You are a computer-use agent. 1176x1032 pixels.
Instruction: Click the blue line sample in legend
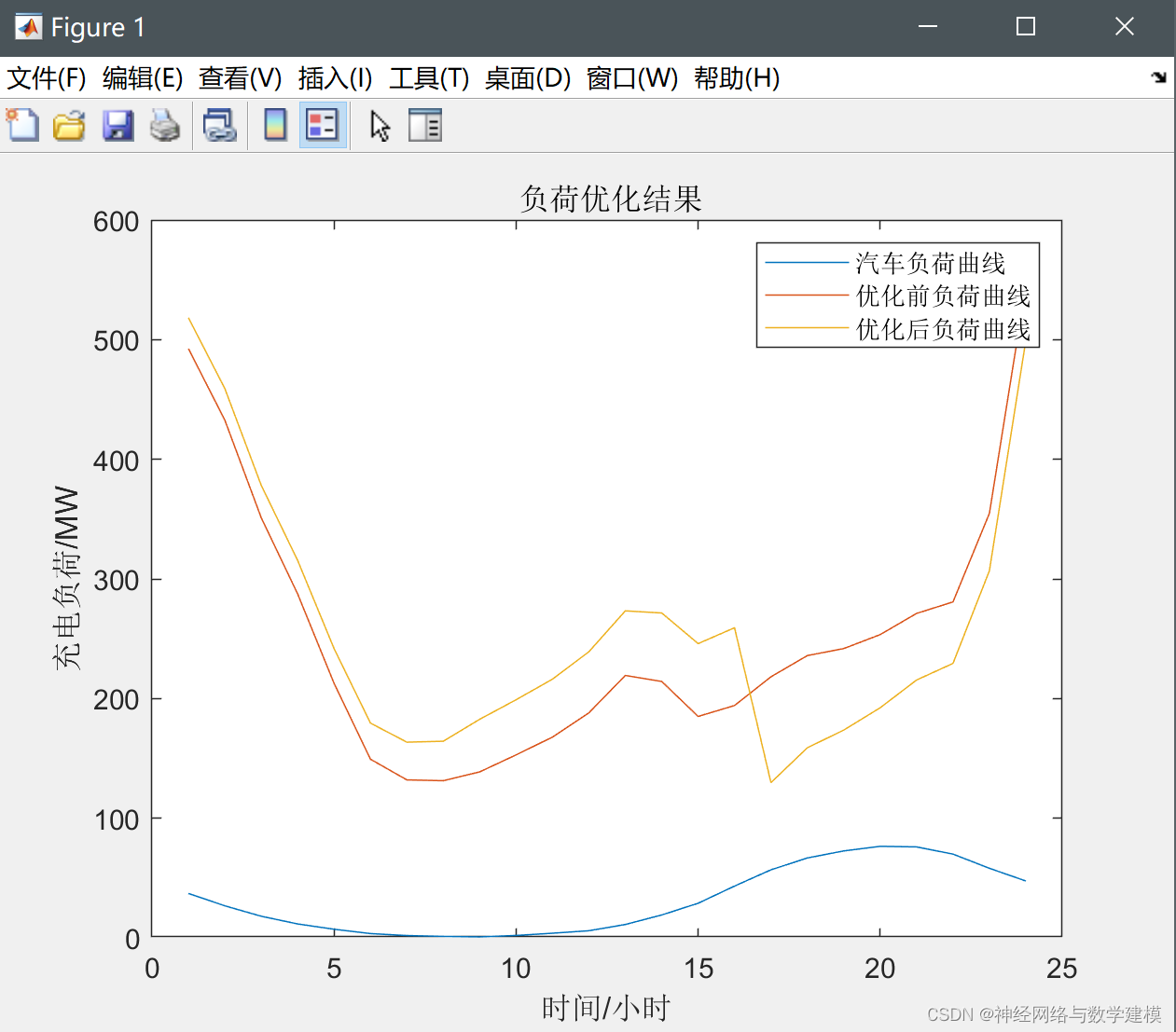[x=807, y=263]
